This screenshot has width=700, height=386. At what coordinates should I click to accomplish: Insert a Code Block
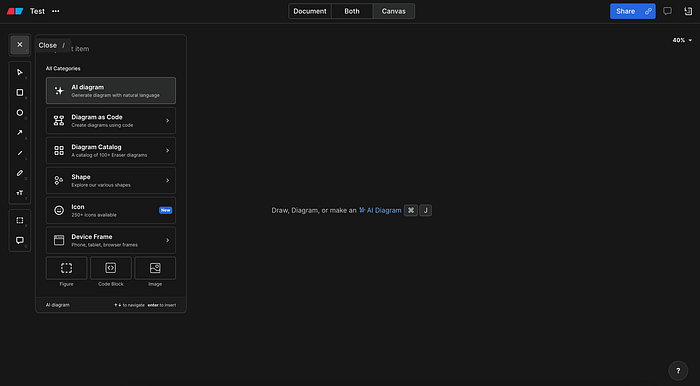coord(111,268)
